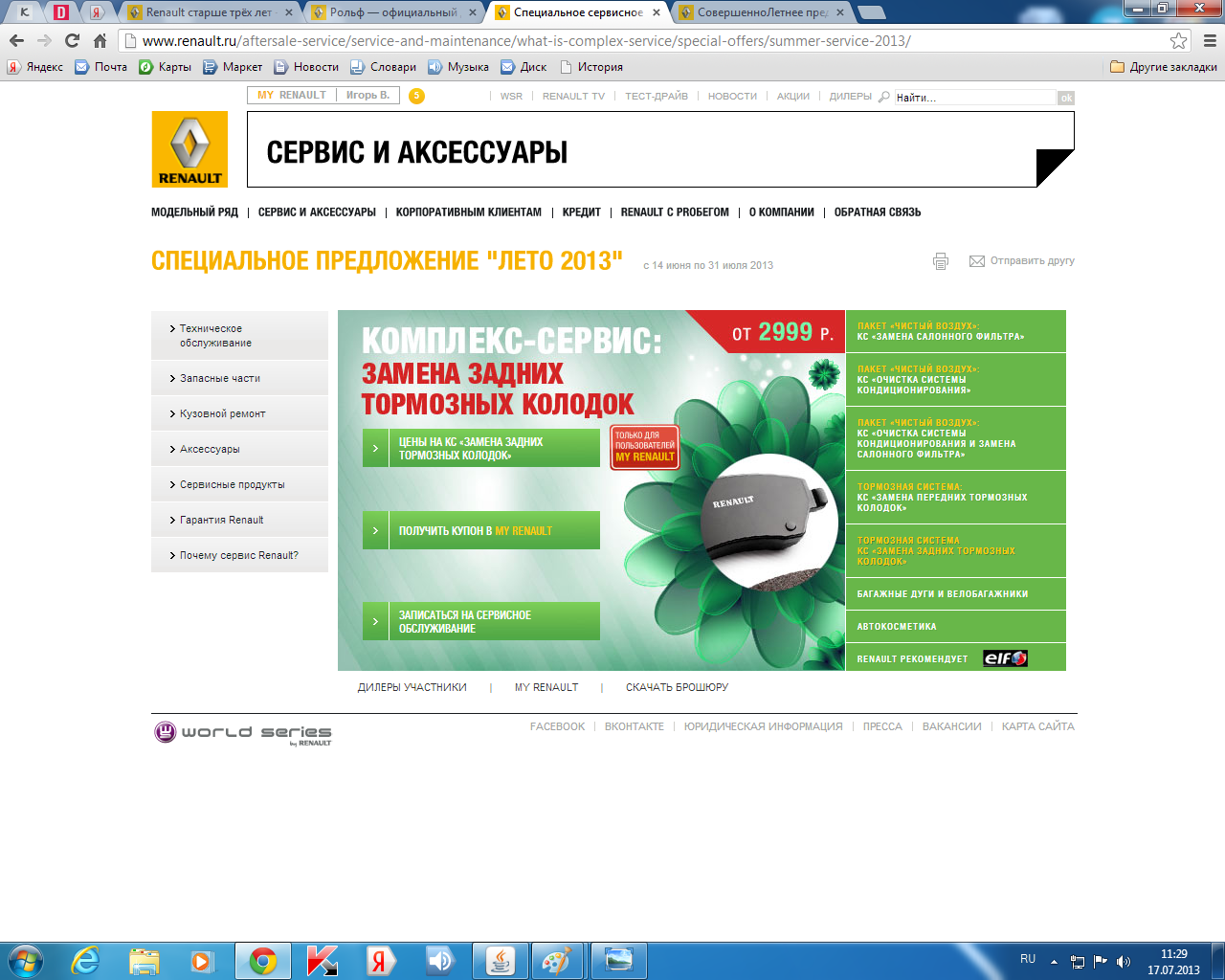
Task: Open the browser home page
Action: 100,41
